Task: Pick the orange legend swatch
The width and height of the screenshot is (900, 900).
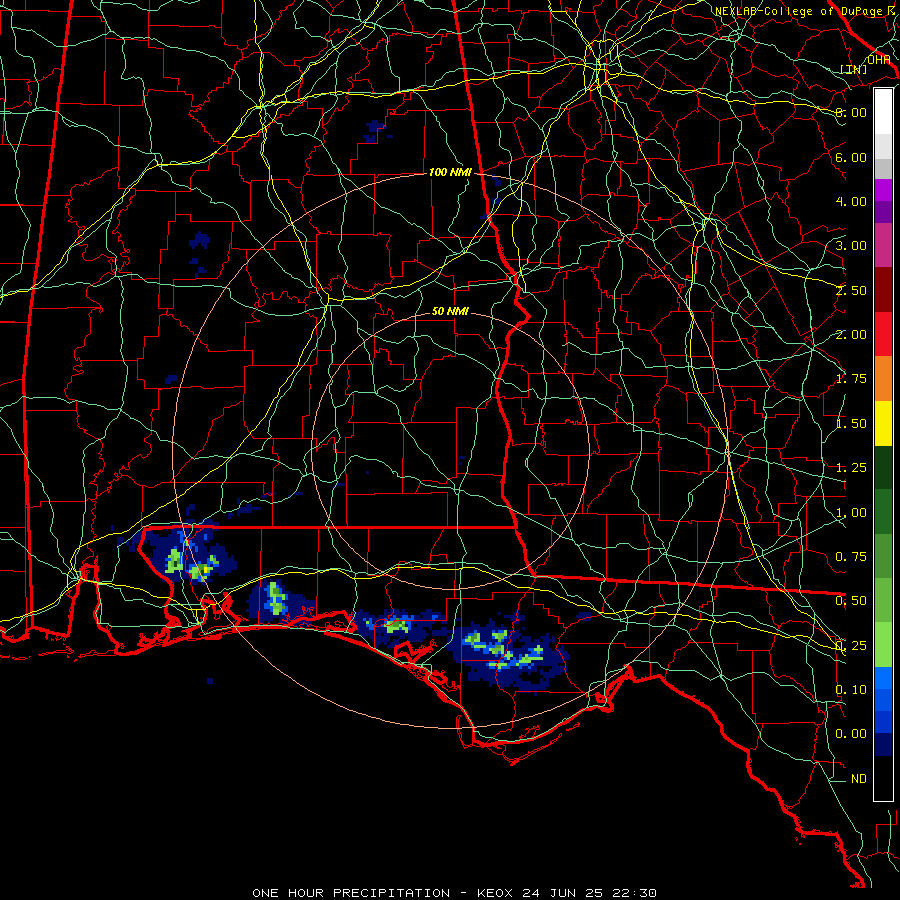Action: point(883,379)
